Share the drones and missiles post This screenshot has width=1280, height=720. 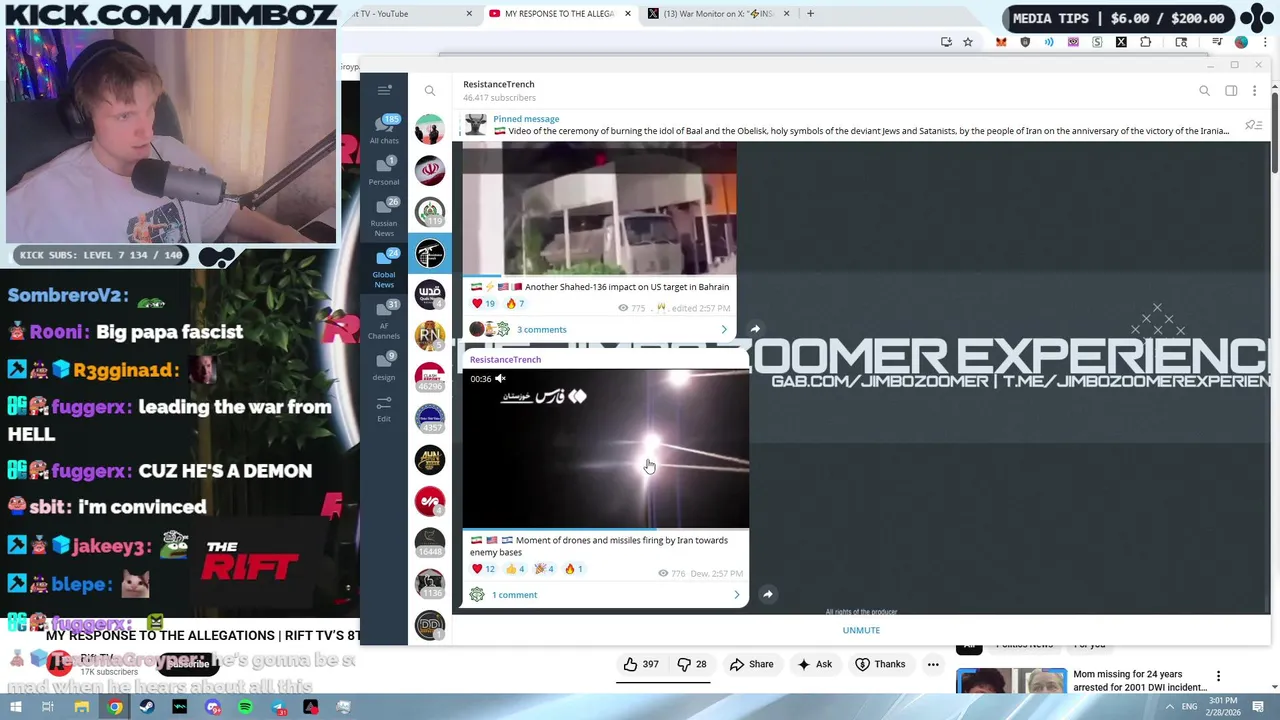768,595
